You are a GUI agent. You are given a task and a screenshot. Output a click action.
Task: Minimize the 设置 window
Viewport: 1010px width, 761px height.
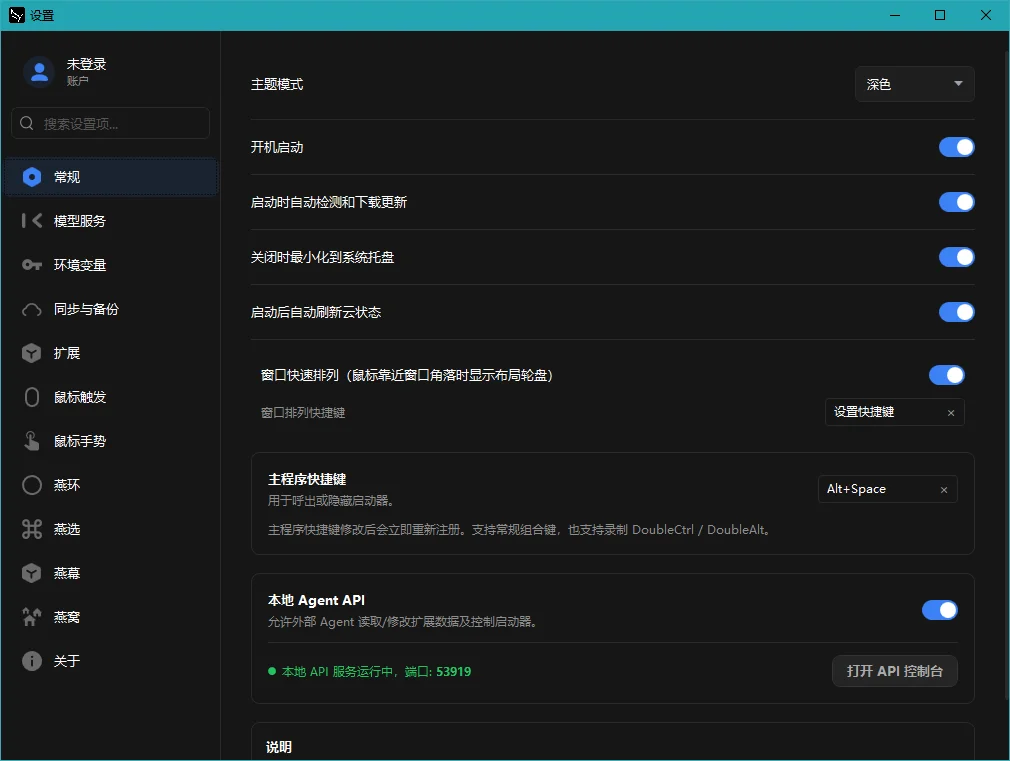[x=895, y=15]
